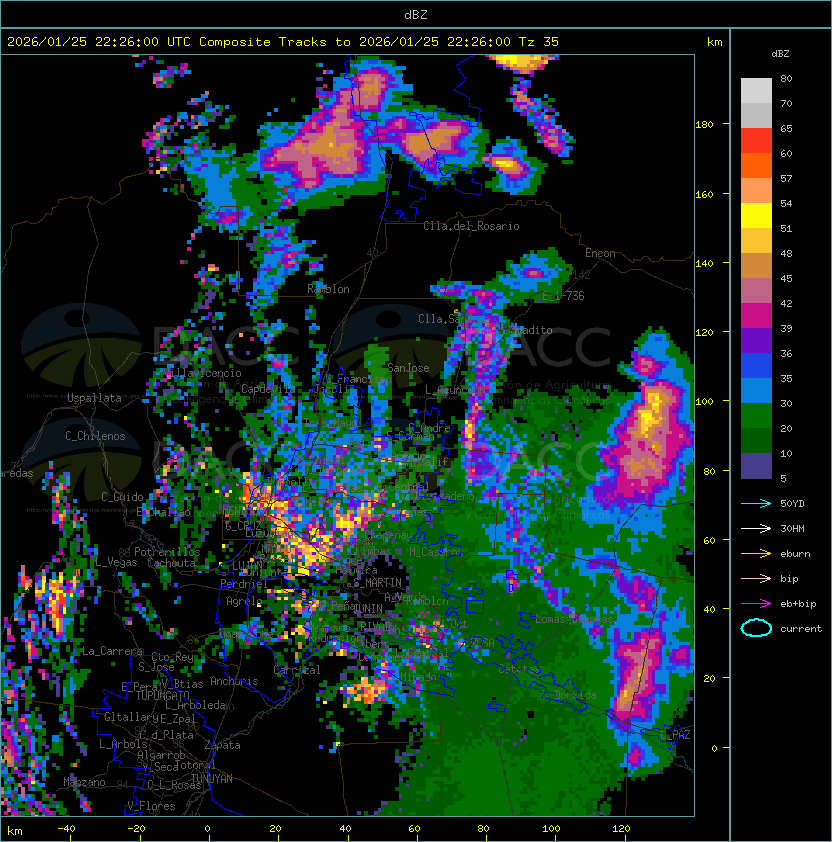Click the 'SanJose' place label
The width and height of the screenshot is (832, 842).
[408, 368]
